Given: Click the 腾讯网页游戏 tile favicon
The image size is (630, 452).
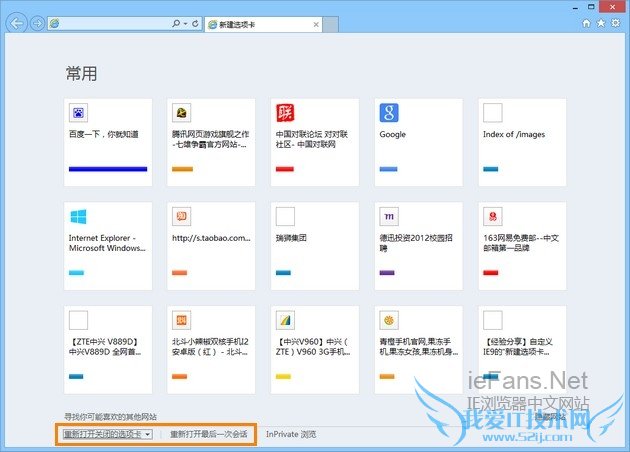Looking at the screenshot, I should click(x=182, y=113).
